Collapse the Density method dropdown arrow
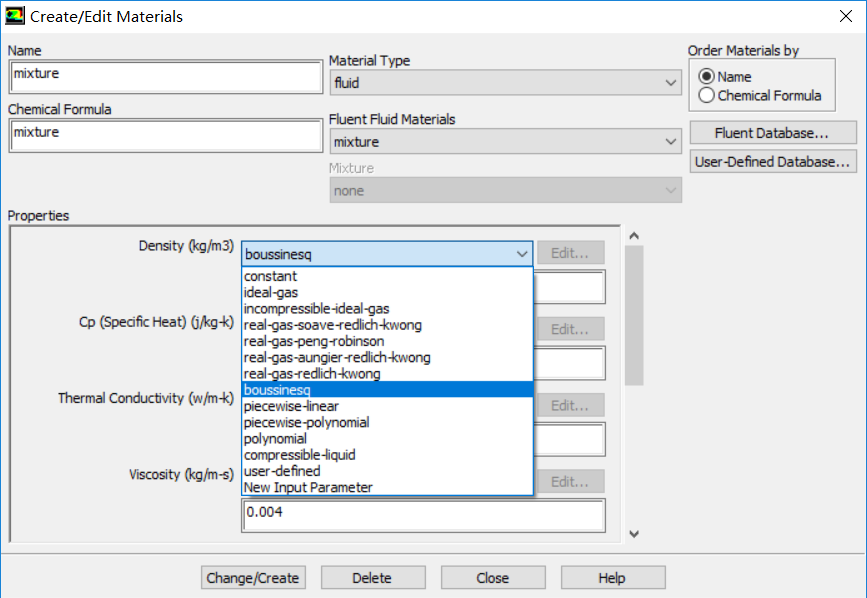867x598 pixels. pos(522,254)
